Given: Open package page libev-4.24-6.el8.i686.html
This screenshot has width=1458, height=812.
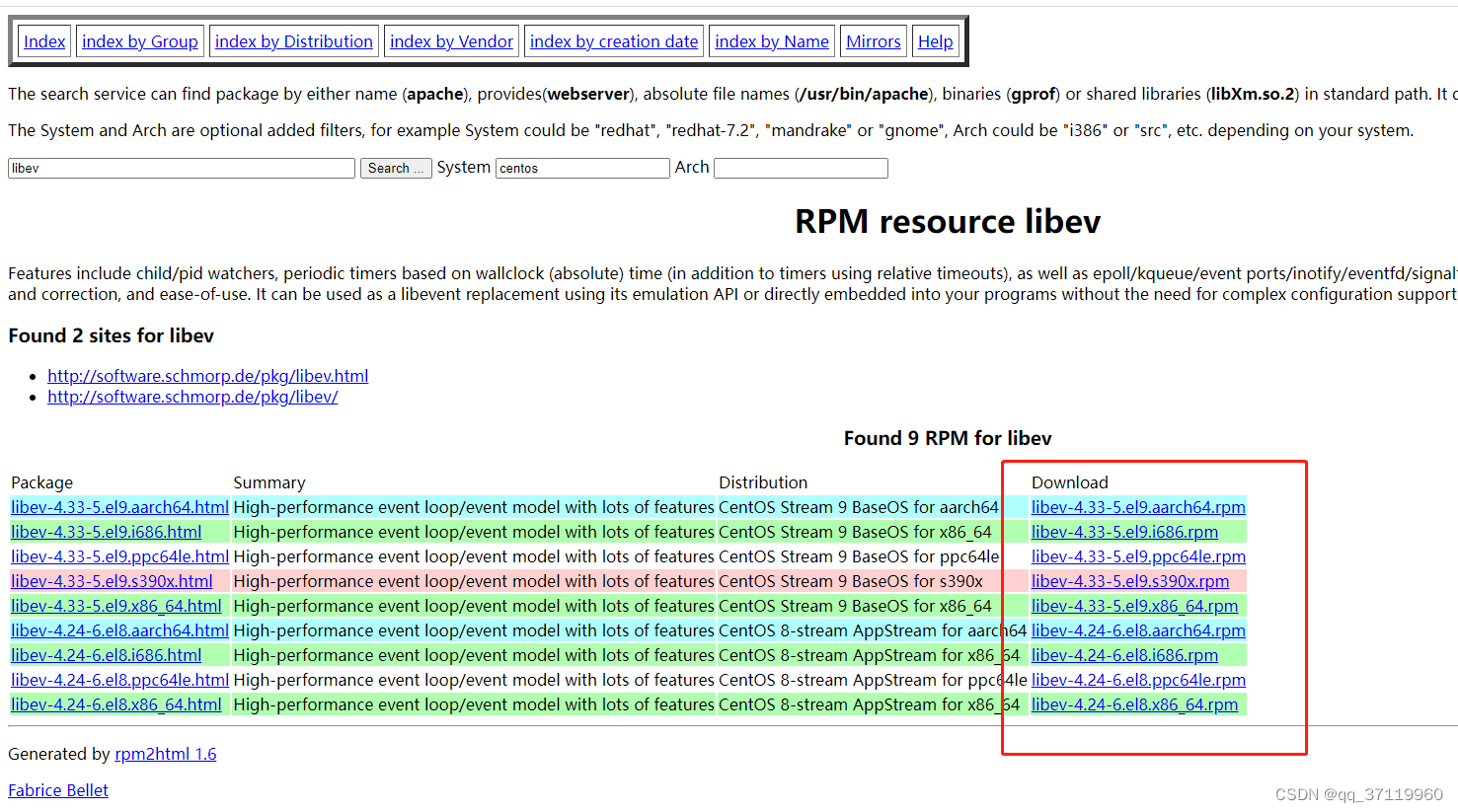Looking at the screenshot, I should point(107,655).
